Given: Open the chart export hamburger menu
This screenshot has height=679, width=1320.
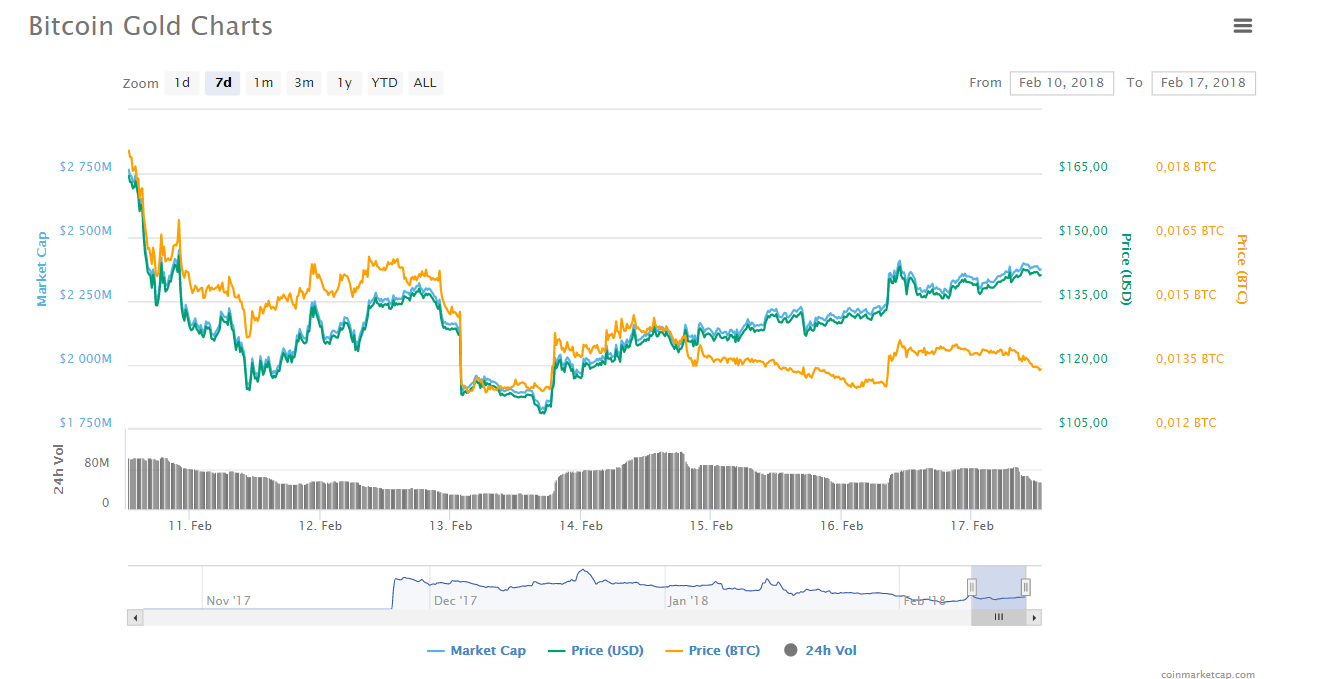Looking at the screenshot, I should point(1243,26).
